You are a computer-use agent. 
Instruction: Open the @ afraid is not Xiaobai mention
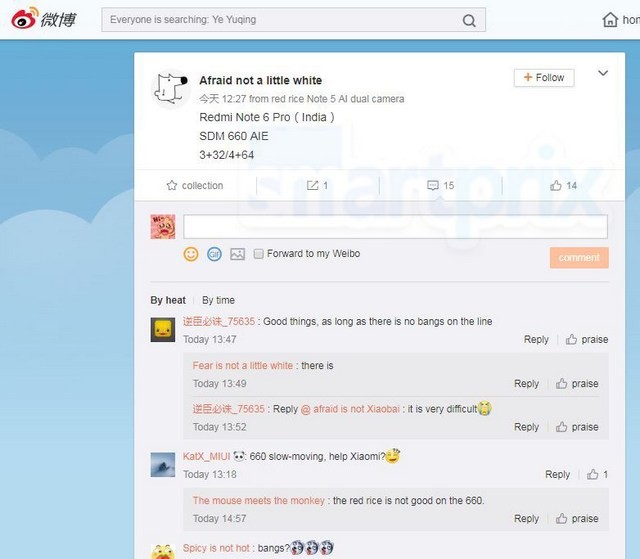pyautogui.click(x=350, y=409)
